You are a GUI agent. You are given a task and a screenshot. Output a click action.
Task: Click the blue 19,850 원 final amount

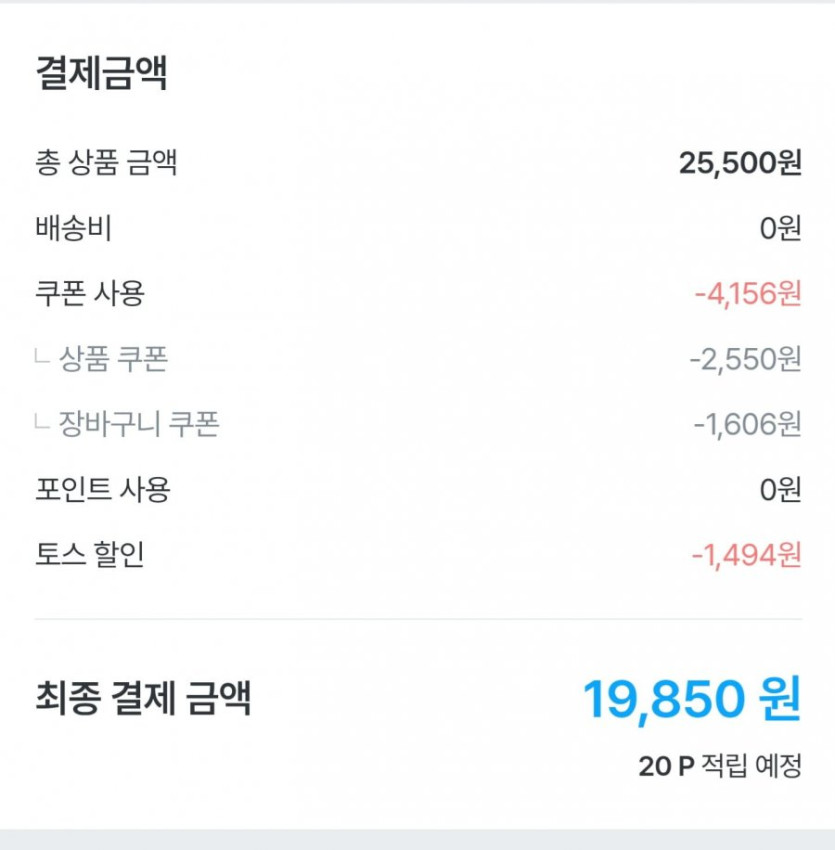tap(691, 699)
